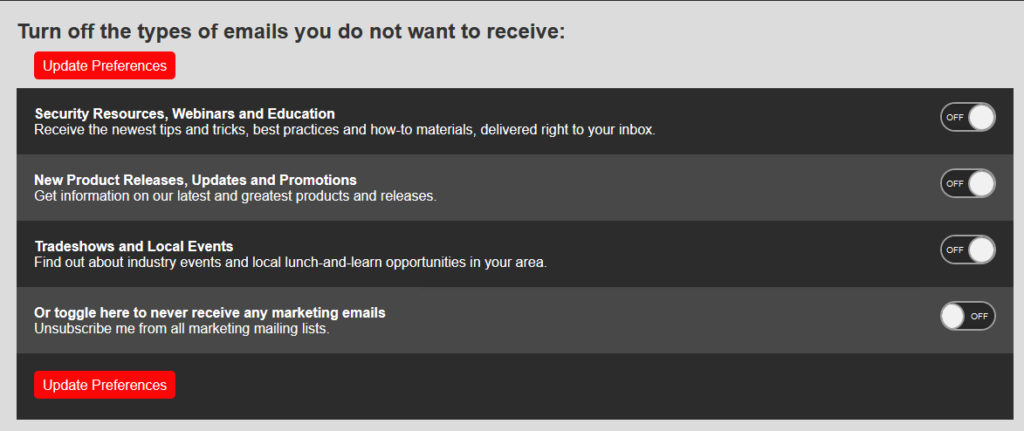Click 'Or toggle here to never receive' title
This screenshot has height=431, width=1024.
click(210, 313)
